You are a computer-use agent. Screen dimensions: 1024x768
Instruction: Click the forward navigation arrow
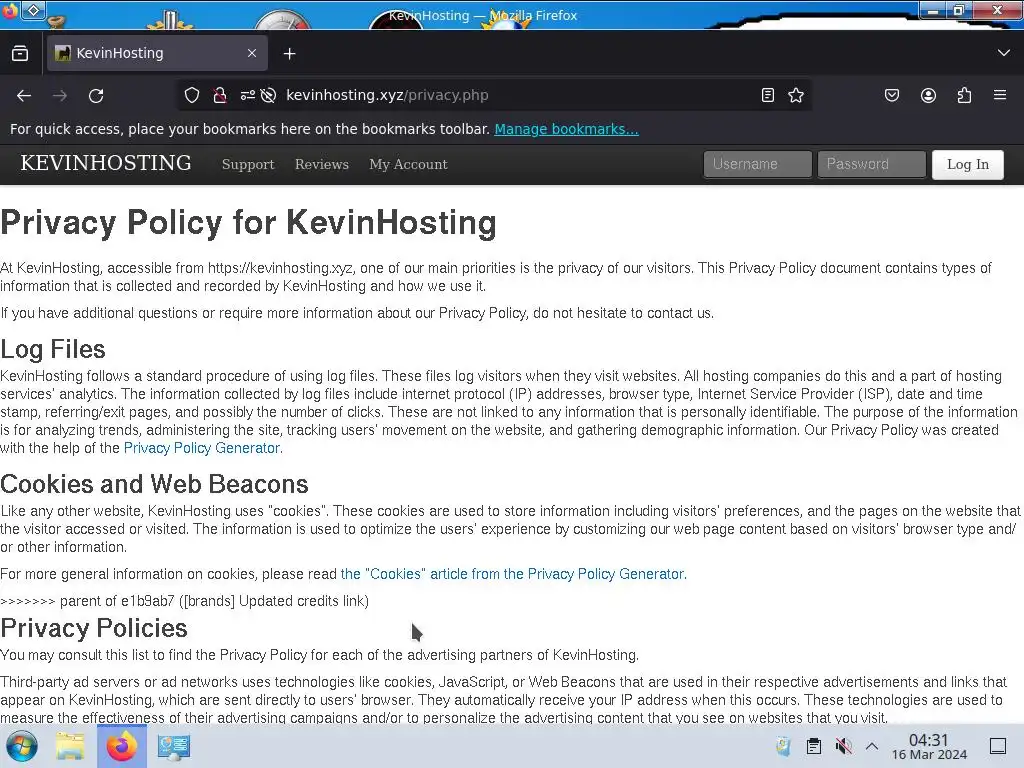60,95
